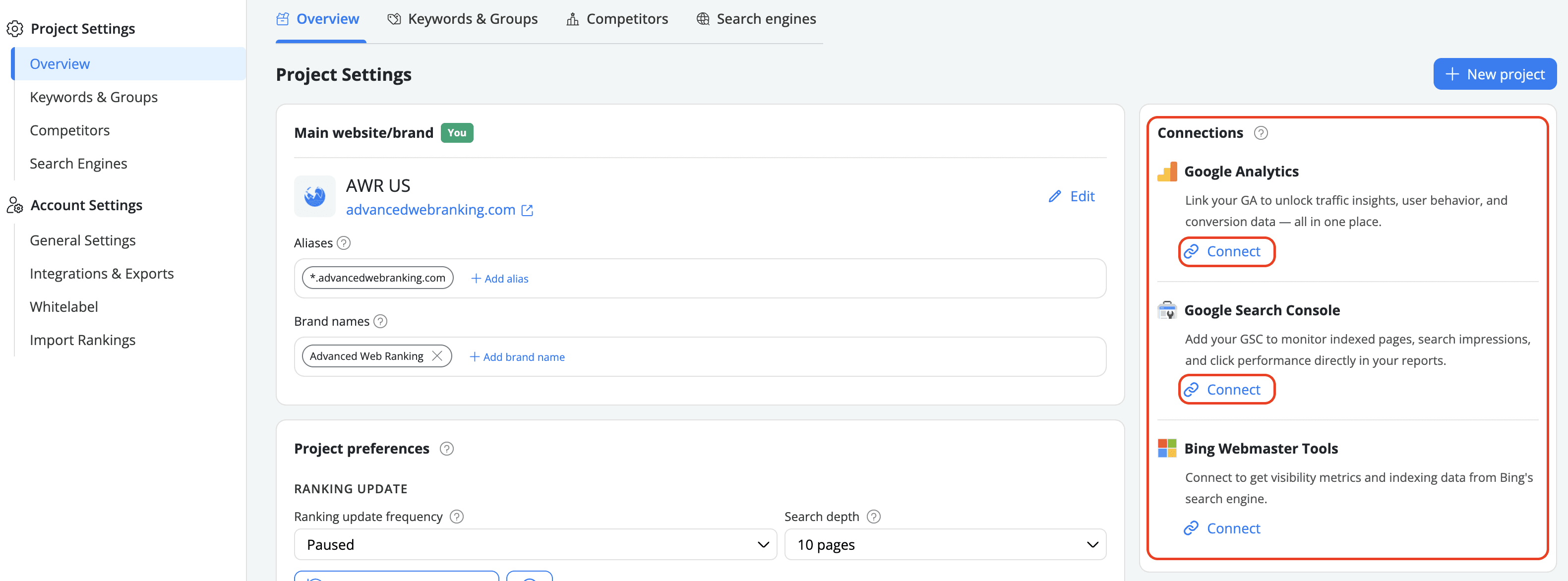
Task: Open the Search depth dropdown
Action: pyautogui.click(x=945, y=544)
